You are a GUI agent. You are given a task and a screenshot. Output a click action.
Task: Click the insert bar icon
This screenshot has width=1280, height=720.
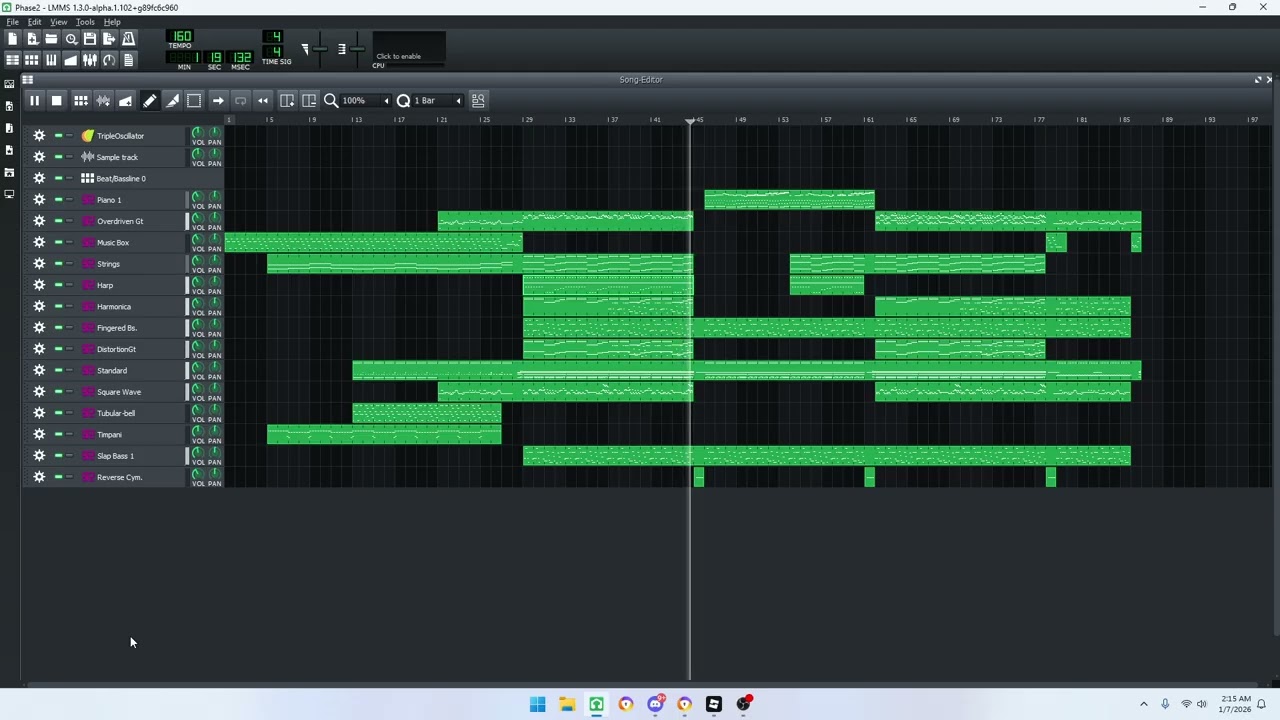point(287,100)
